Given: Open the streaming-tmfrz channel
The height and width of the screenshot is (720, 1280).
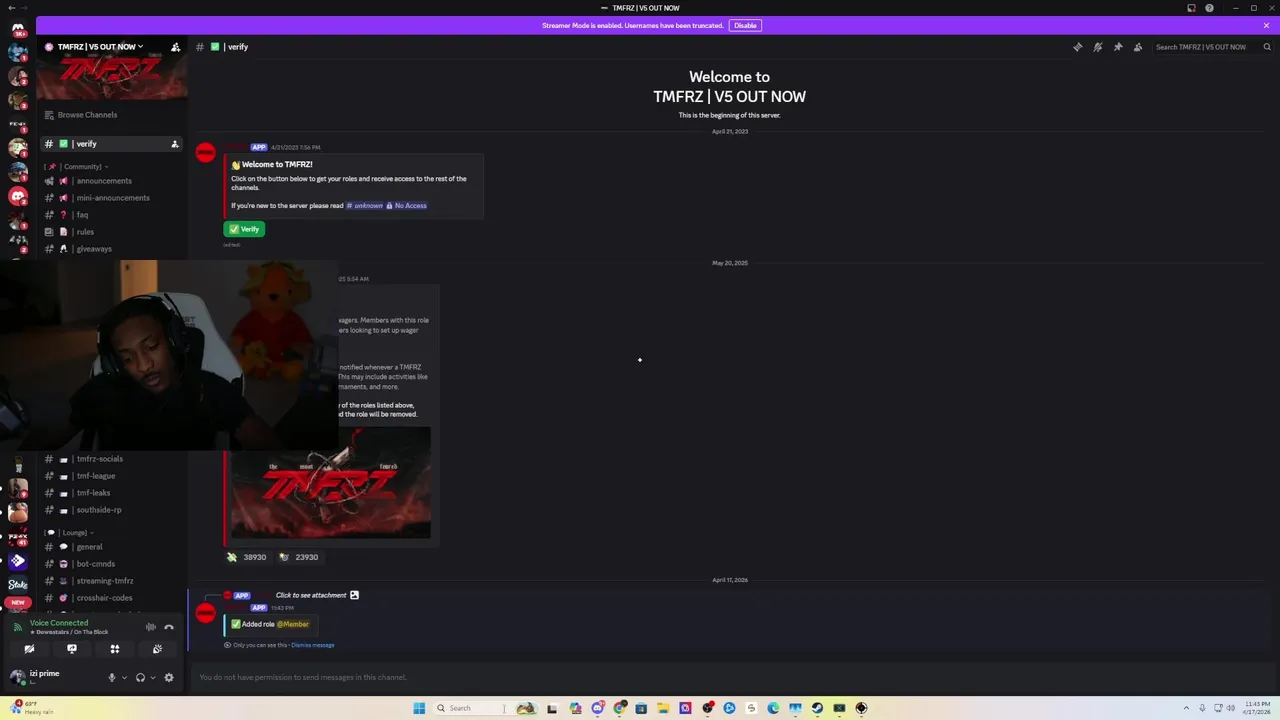Looking at the screenshot, I should point(111,581).
